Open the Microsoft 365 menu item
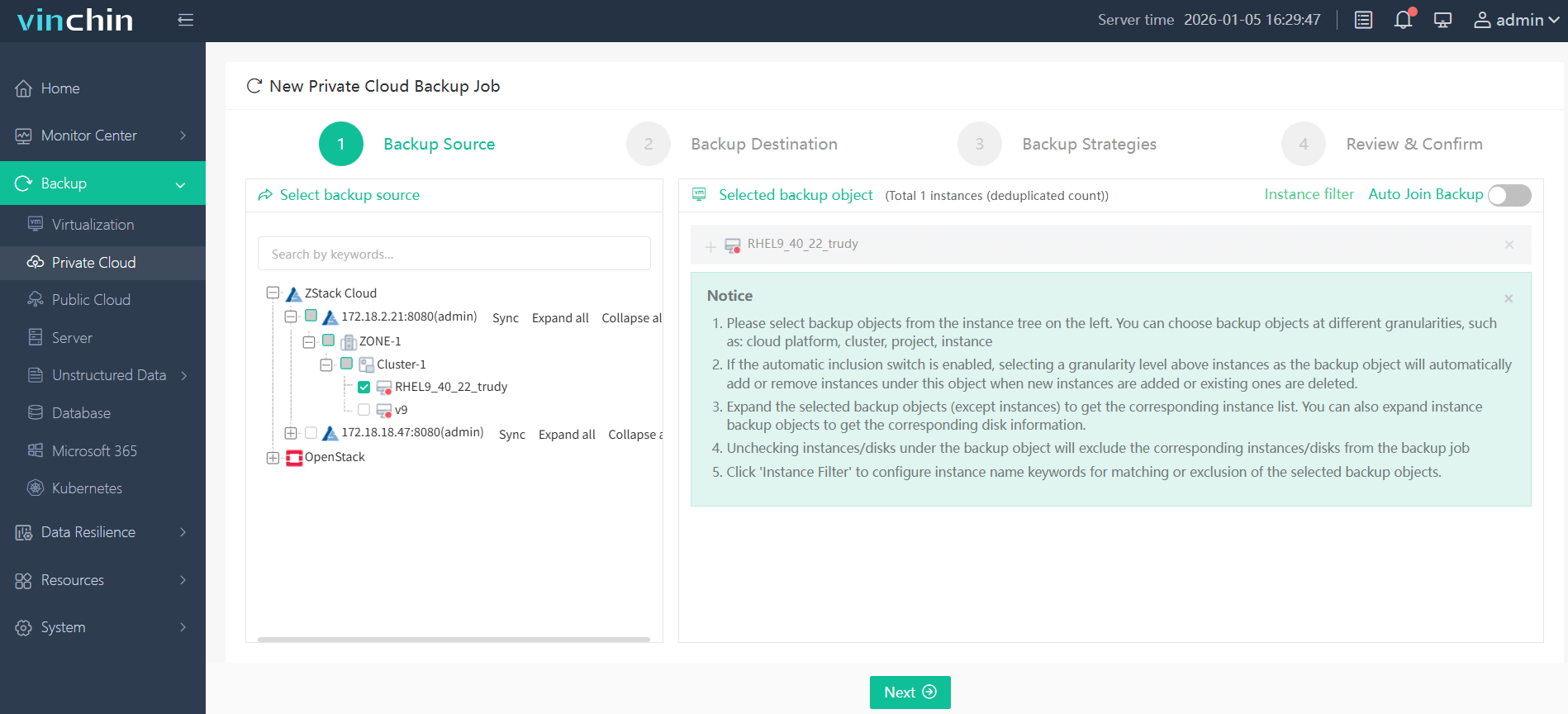 (x=102, y=451)
